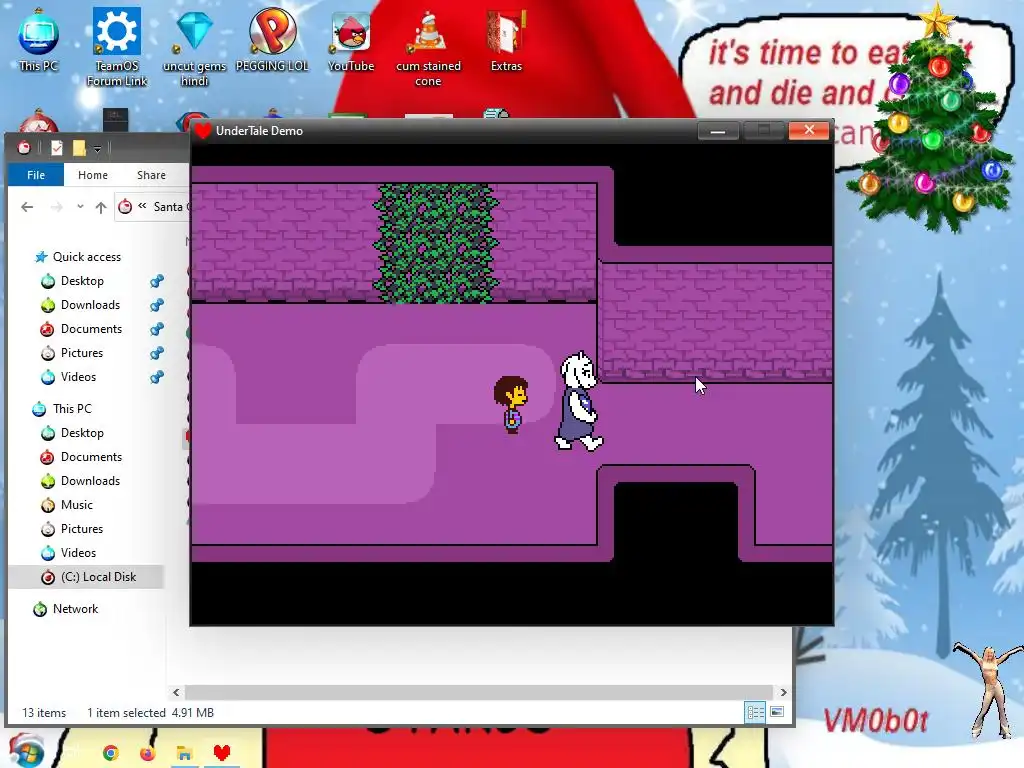Go forward in Explorer navigation
This screenshot has height=768, width=1024.
[x=57, y=207]
